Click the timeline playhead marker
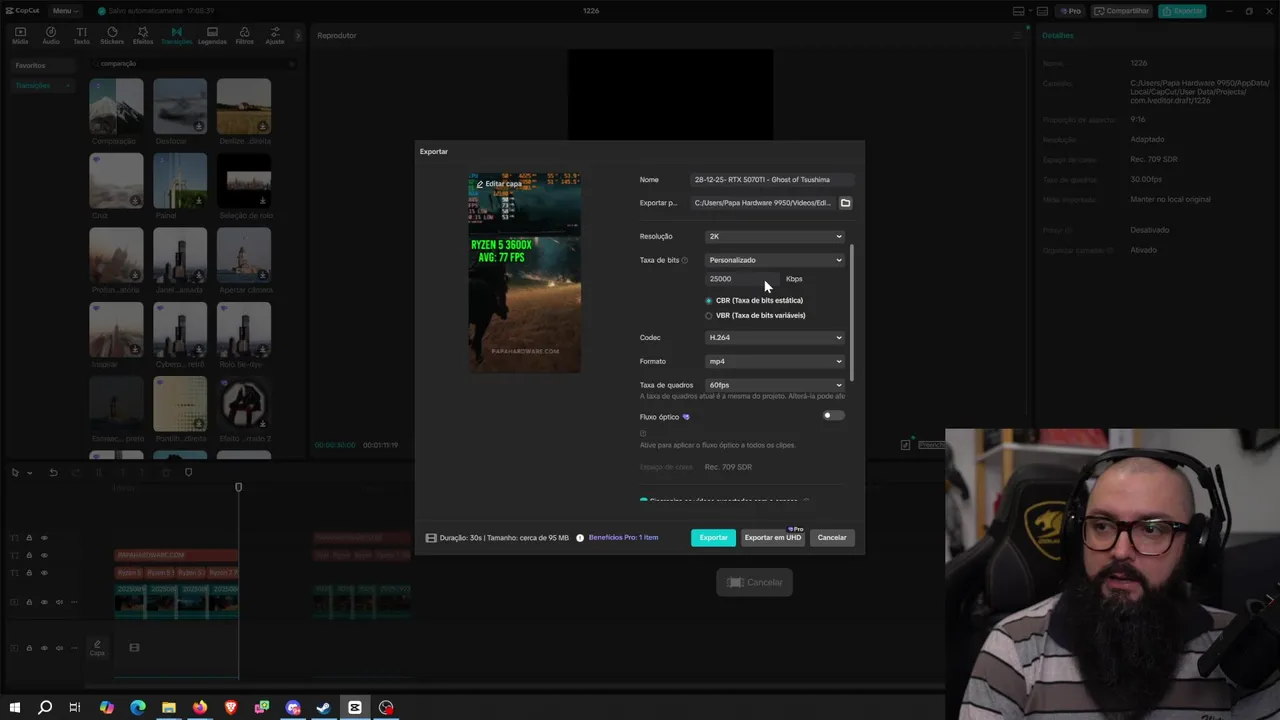The width and height of the screenshot is (1280, 720). point(238,487)
